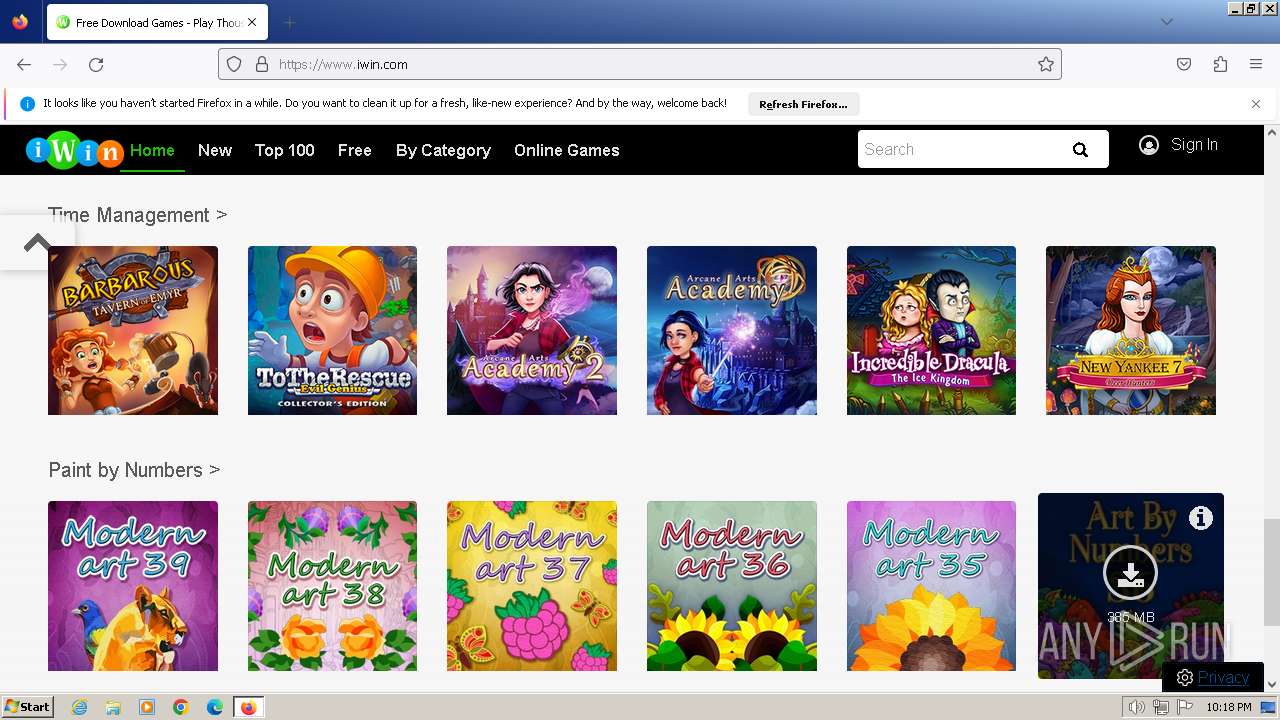Viewport: 1280px width, 720px height.
Task: Click the info icon on Art By Numbers tile
Action: pyautogui.click(x=1201, y=518)
